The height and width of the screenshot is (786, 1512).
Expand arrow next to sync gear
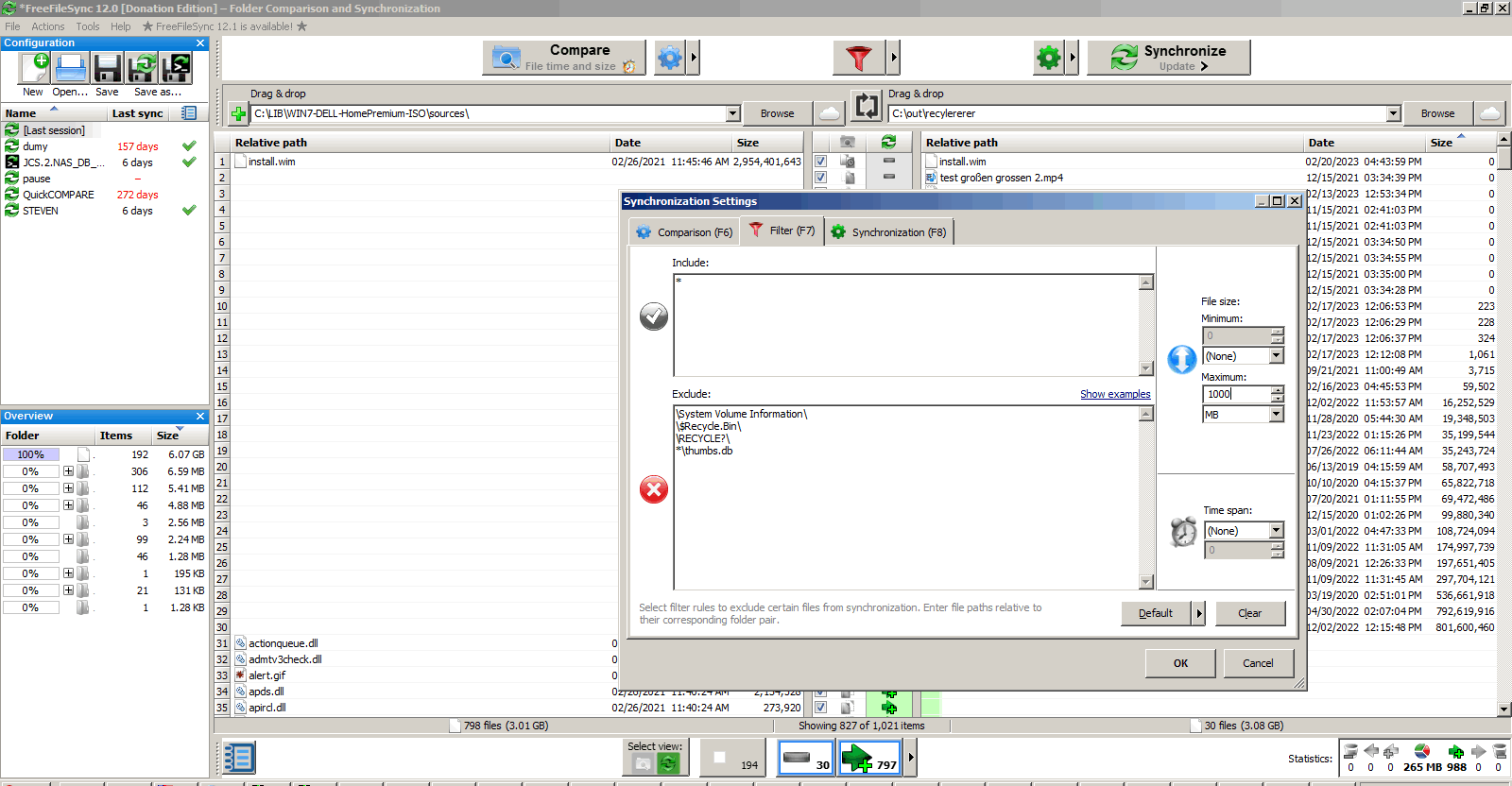pyautogui.click(x=1072, y=58)
